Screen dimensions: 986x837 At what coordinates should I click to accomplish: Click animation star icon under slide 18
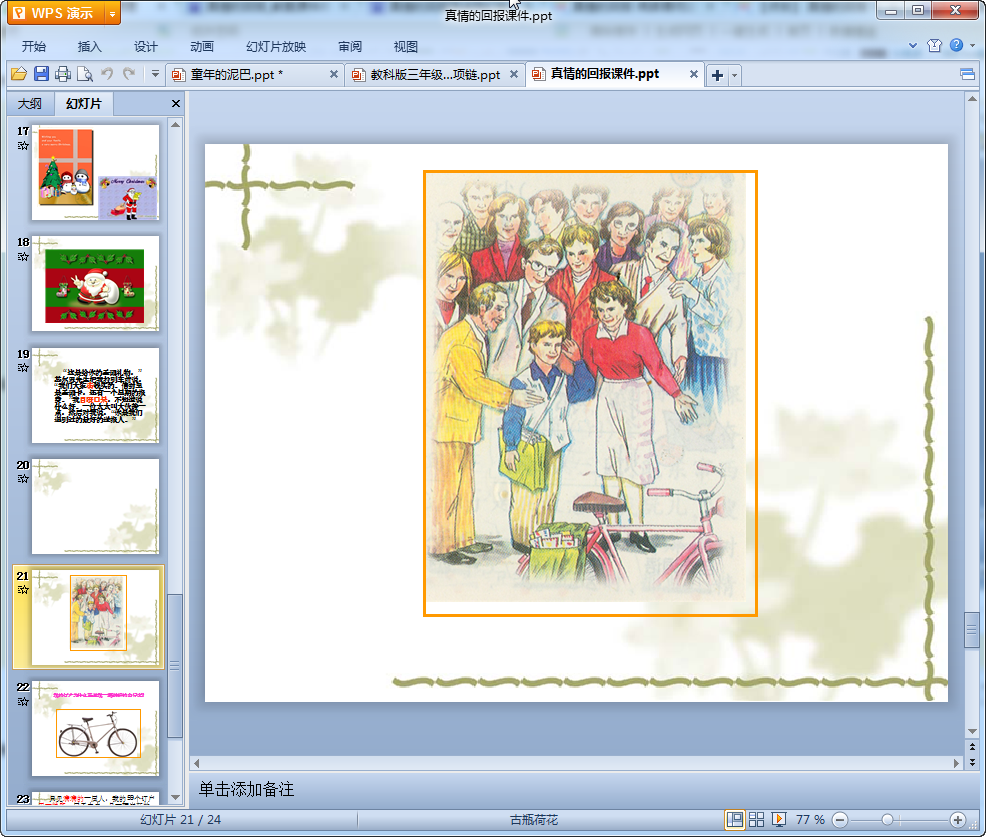(x=23, y=257)
